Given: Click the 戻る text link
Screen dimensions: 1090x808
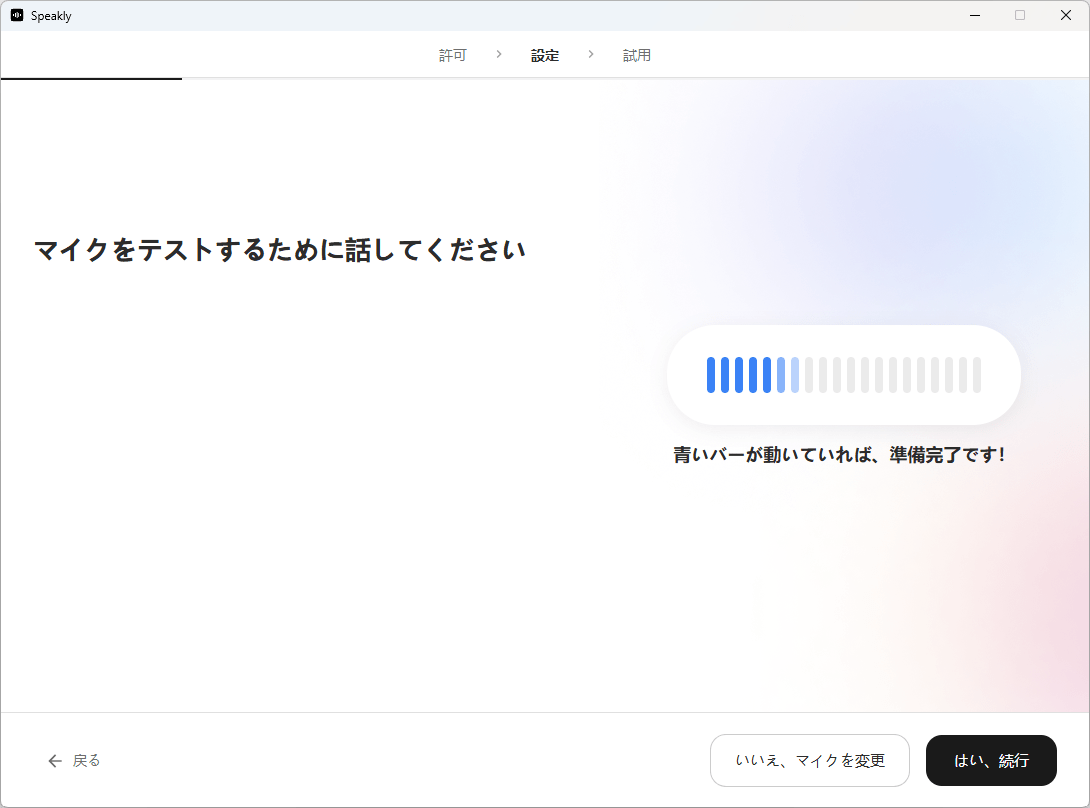Looking at the screenshot, I should click(x=87, y=761).
